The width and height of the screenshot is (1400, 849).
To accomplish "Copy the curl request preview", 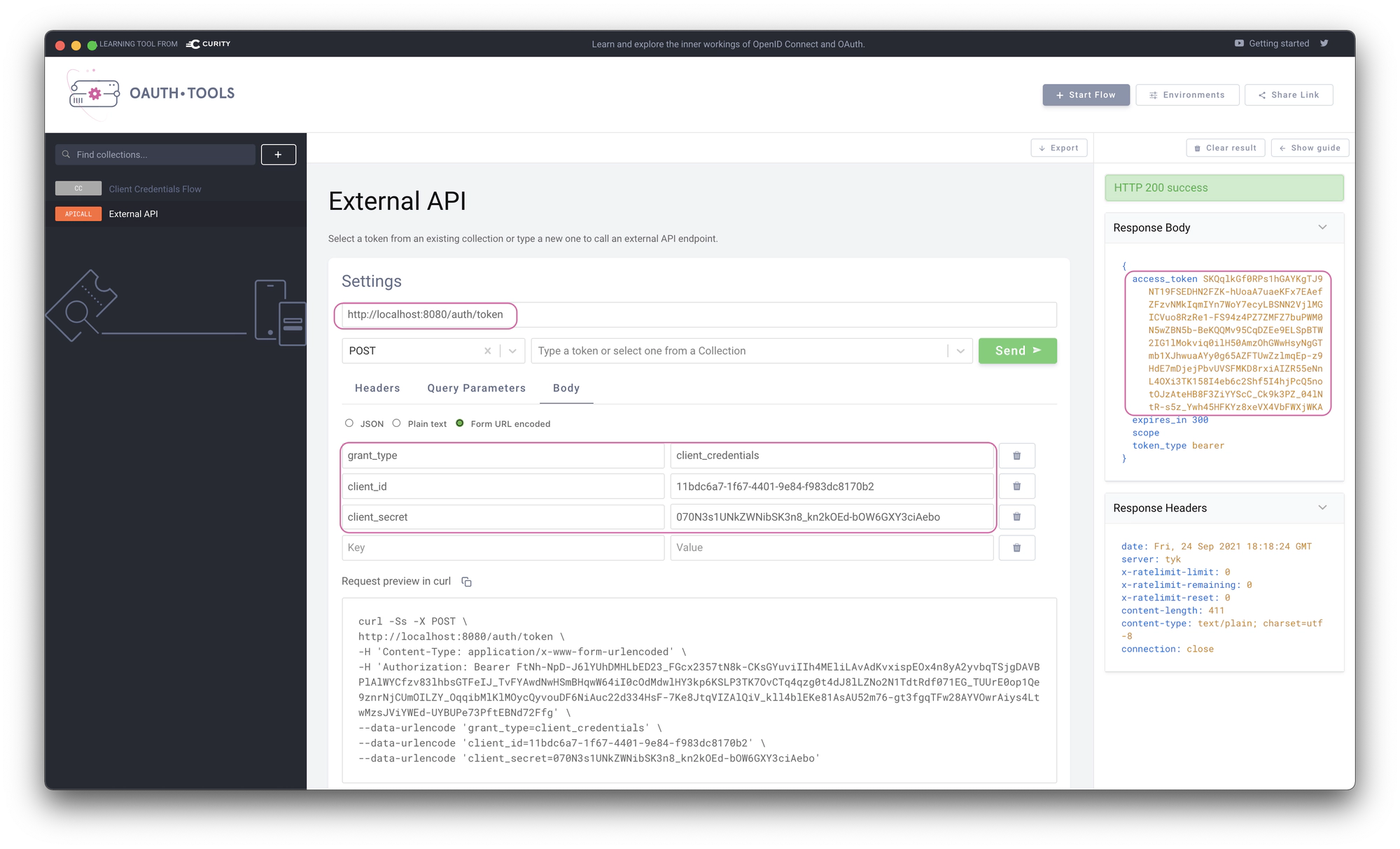I will 466,582.
